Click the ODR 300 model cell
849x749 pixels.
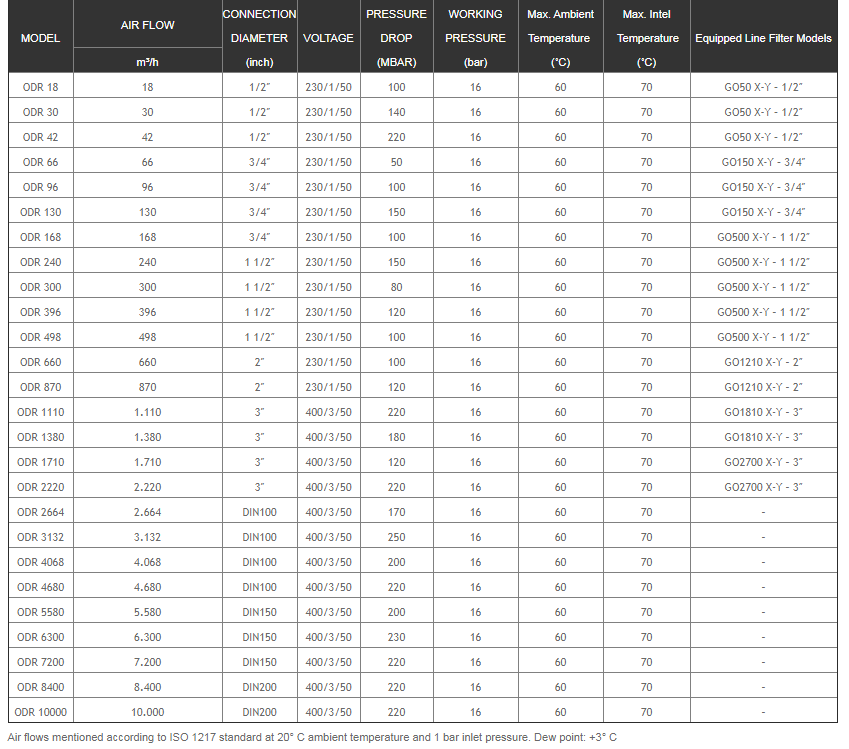coord(40,287)
